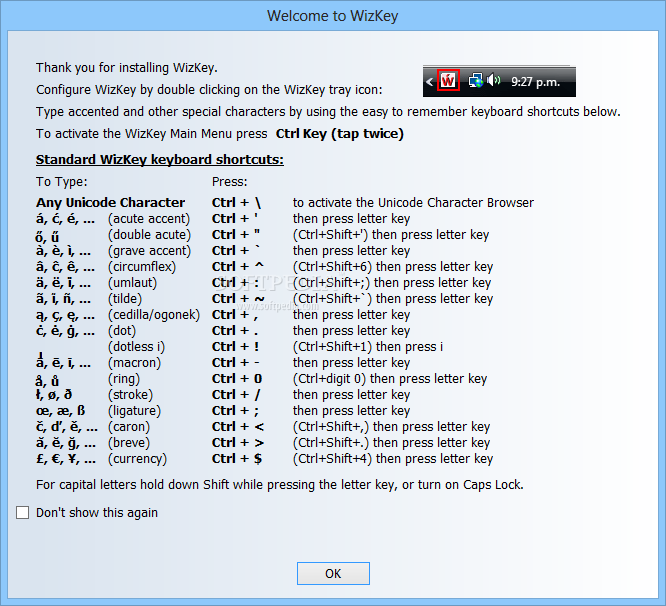Click the (macron) label
666x606 pixels.
[x=135, y=363]
